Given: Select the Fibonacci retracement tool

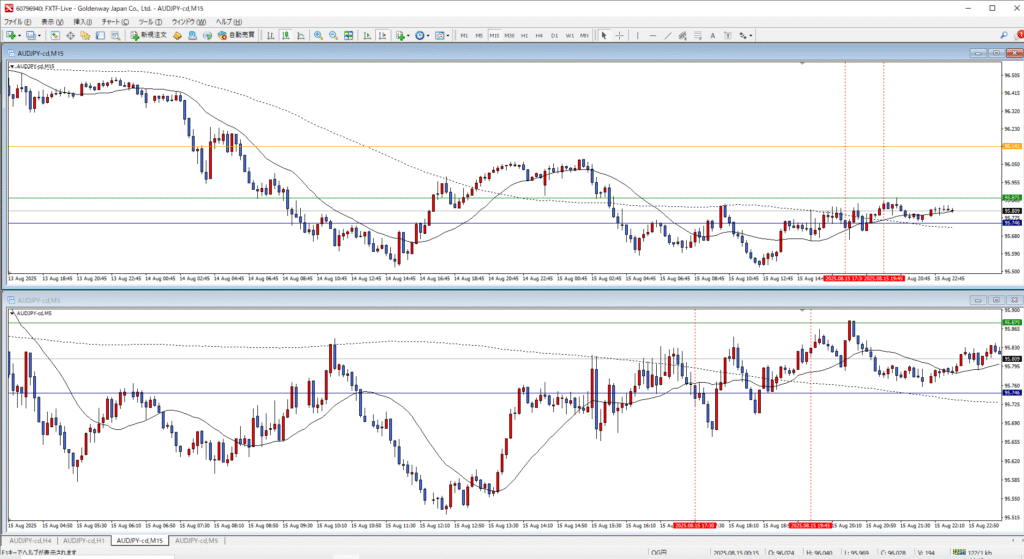Looking at the screenshot, I should [697, 35].
